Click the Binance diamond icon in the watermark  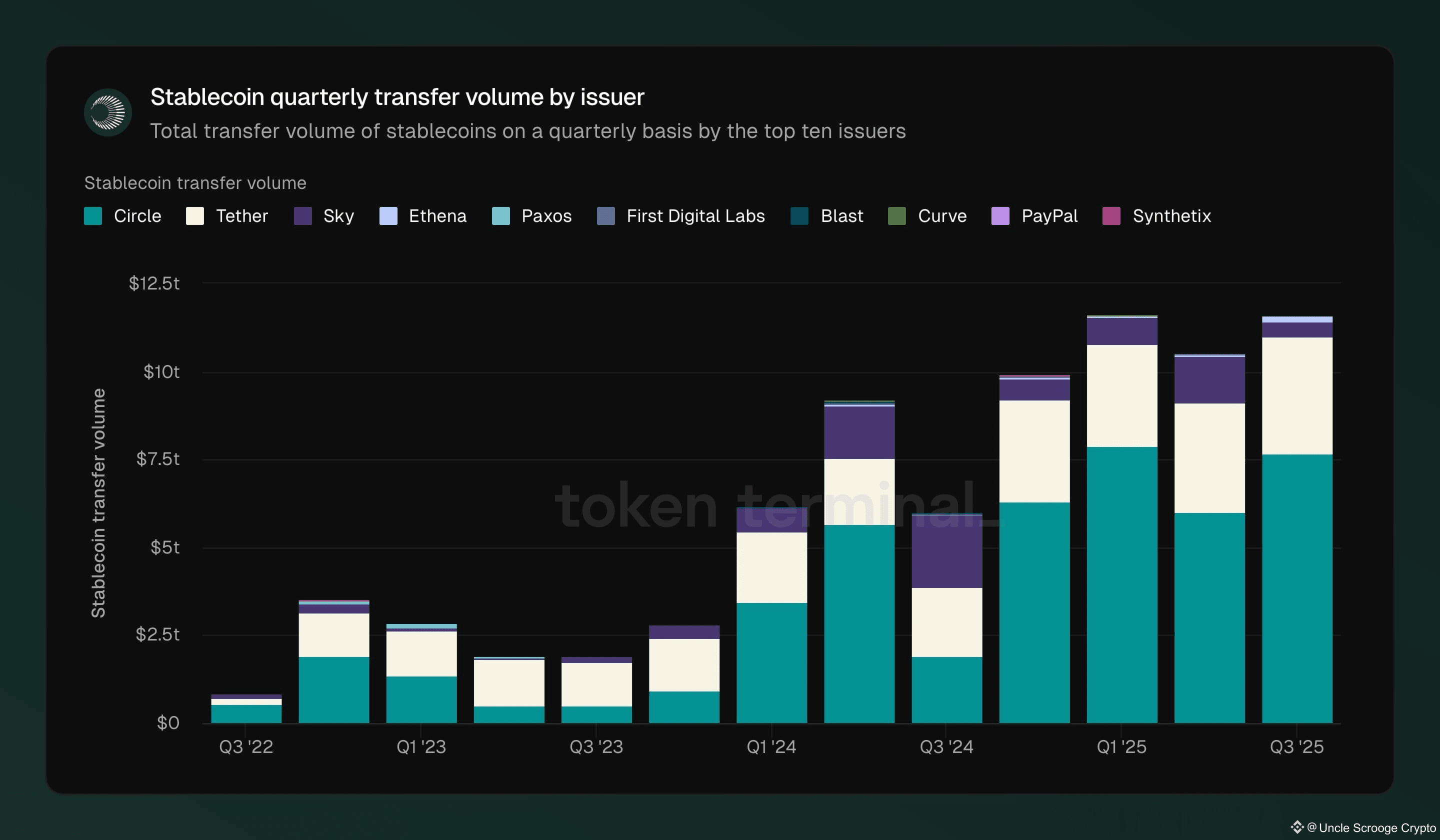coord(1296,827)
